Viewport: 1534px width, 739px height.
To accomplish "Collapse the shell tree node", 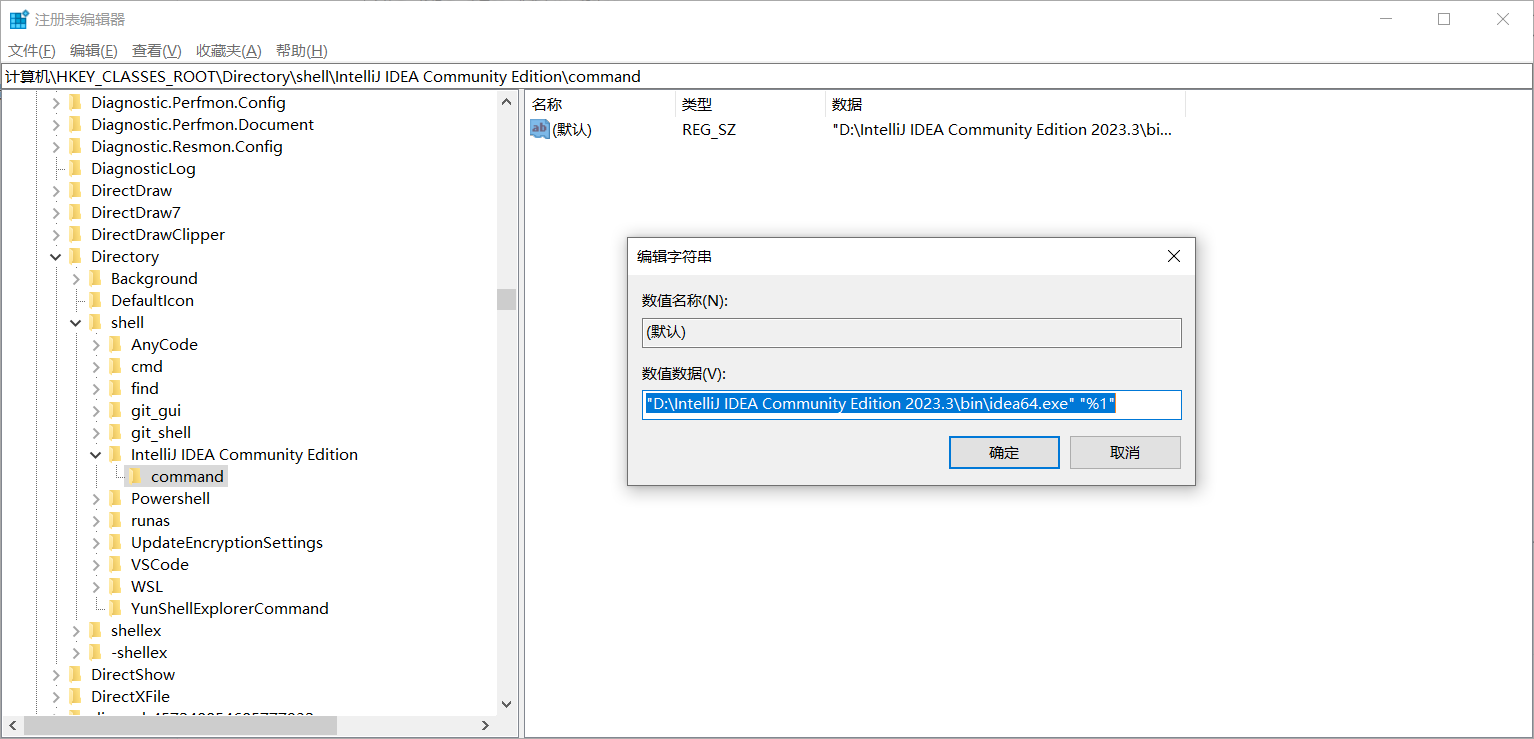I will tap(76, 323).
